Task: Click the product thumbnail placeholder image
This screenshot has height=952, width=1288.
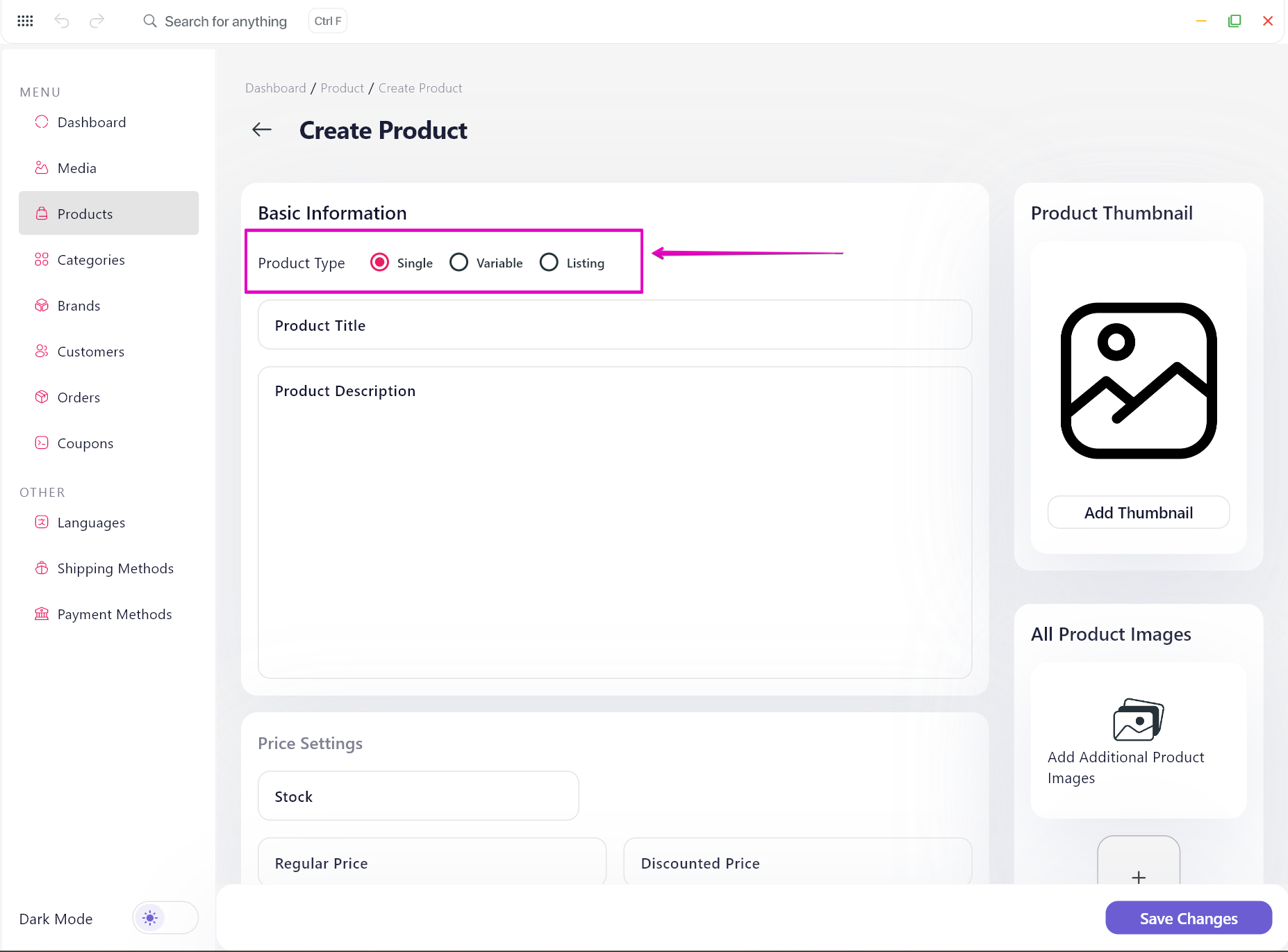Action: [x=1139, y=381]
